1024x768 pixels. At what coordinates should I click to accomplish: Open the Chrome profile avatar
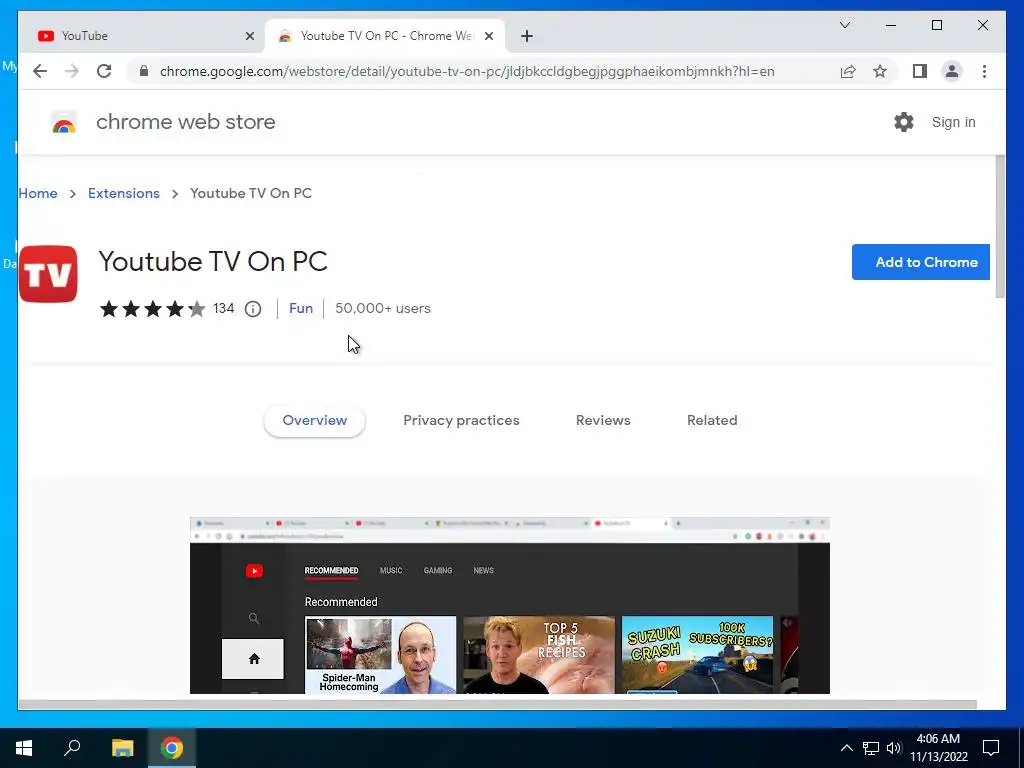point(952,71)
